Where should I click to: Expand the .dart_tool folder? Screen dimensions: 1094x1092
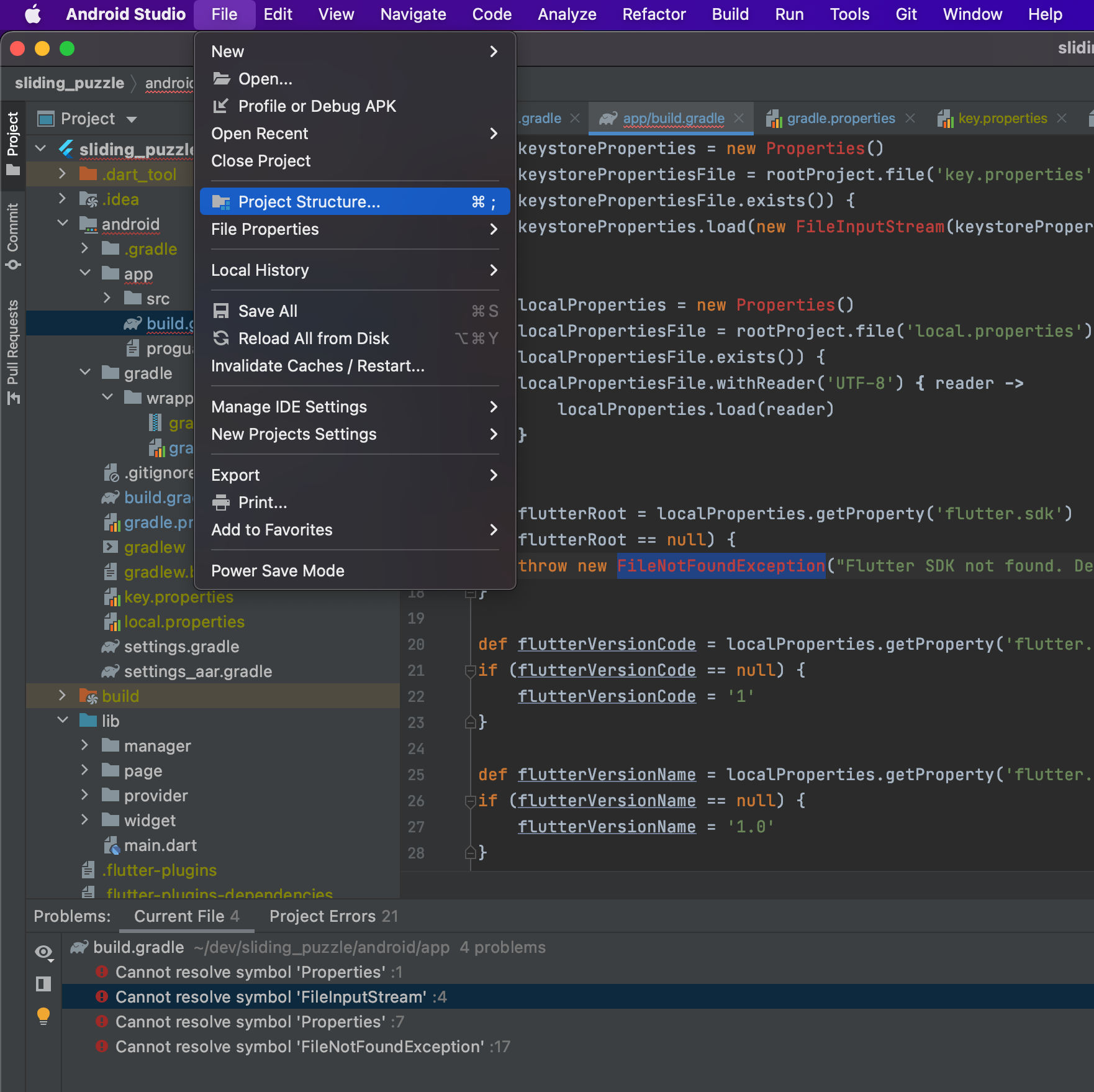pos(62,174)
